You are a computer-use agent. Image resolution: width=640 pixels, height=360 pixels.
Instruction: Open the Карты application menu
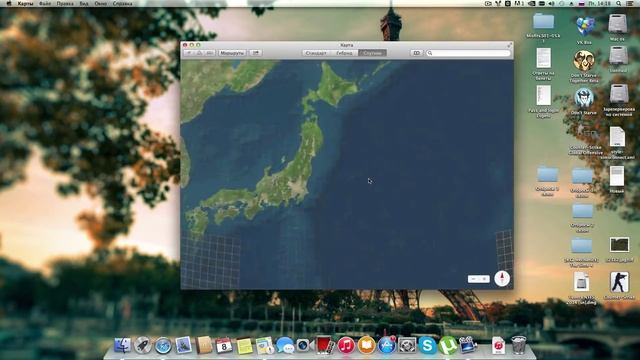pos(25,3)
